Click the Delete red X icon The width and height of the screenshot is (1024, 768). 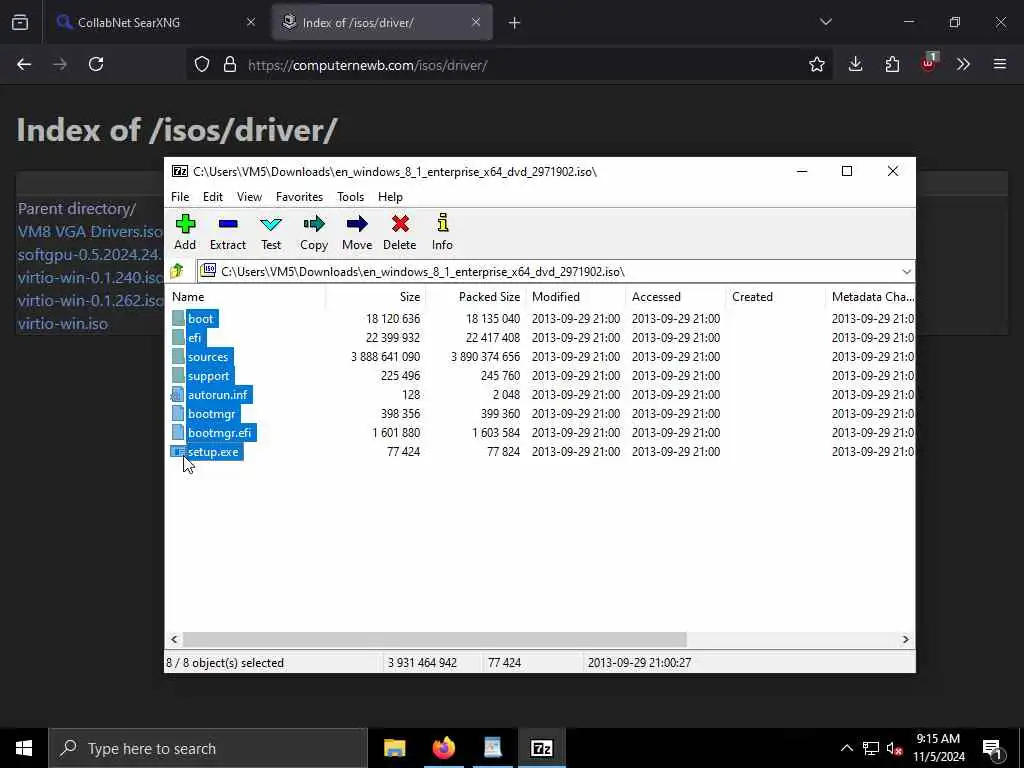click(x=400, y=224)
